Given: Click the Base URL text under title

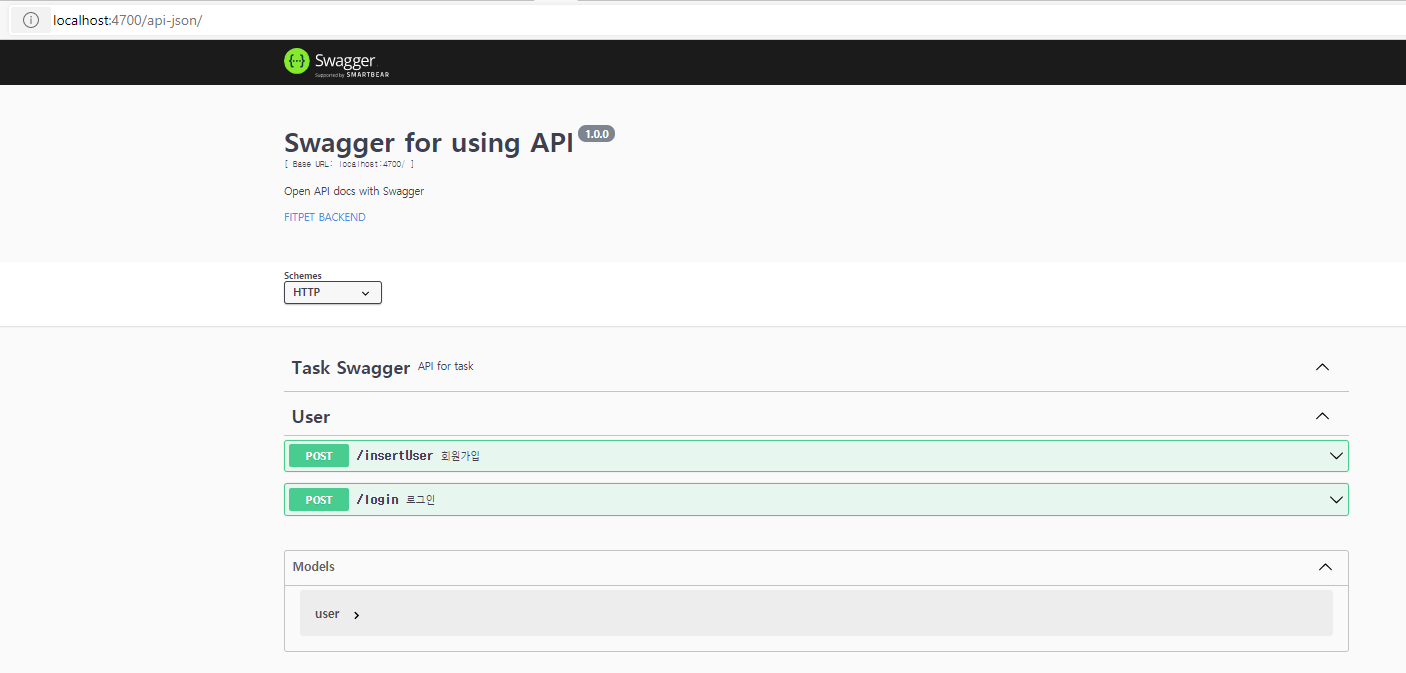Looking at the screenshot, I should pos(349,164).
